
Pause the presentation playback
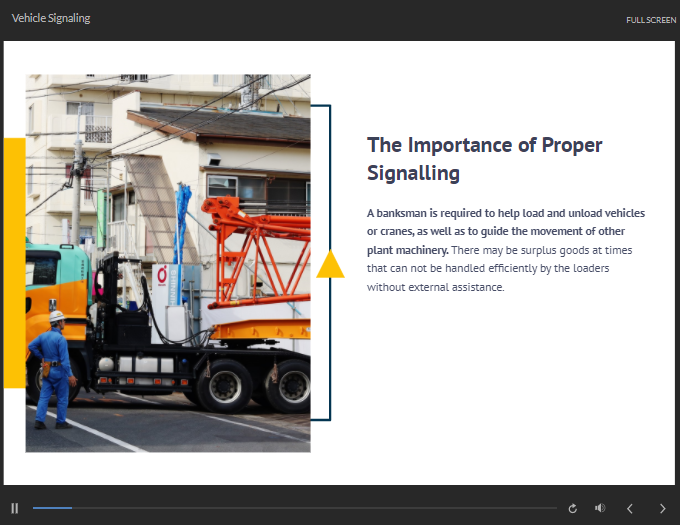(15, 508)
